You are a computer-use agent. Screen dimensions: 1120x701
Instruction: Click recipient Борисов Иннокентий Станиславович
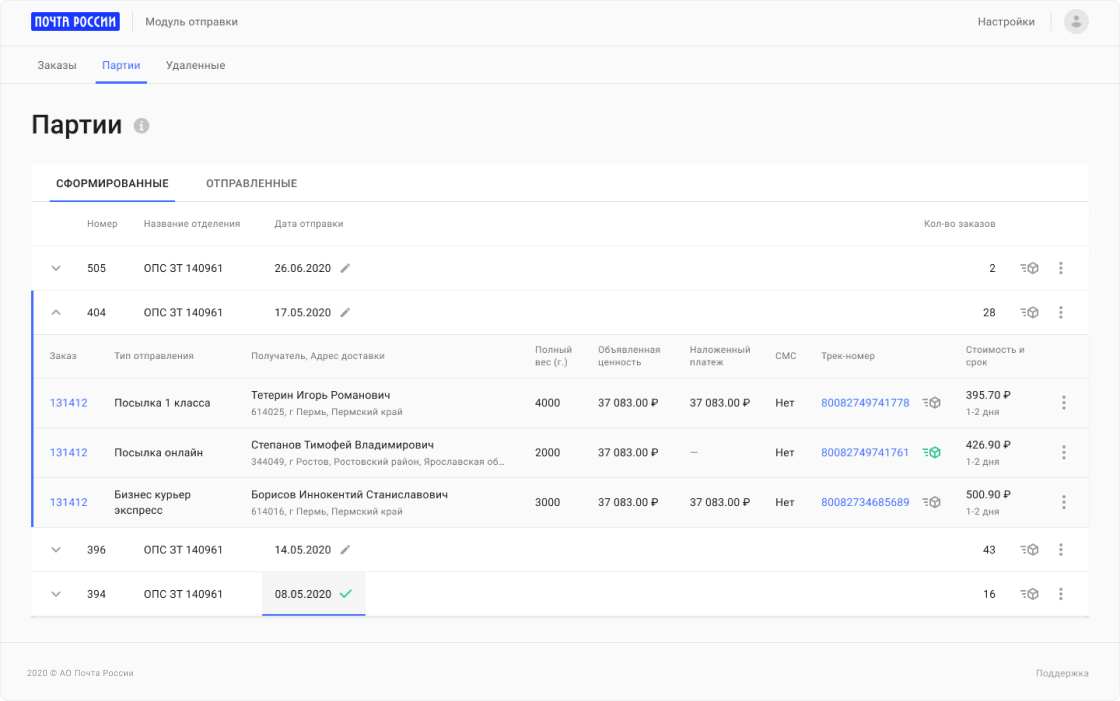click(349, 494)
